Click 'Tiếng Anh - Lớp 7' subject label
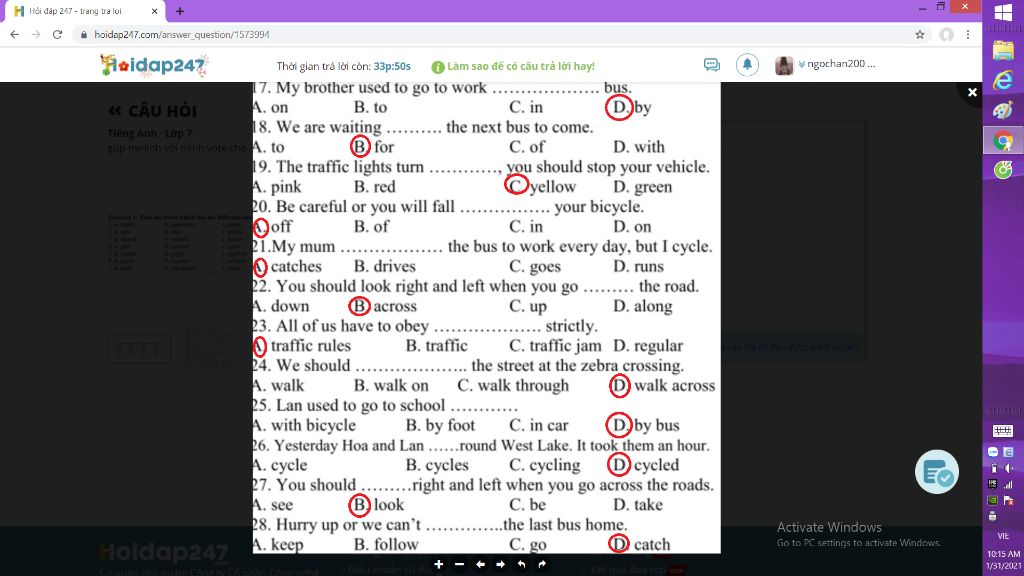Image resolution: width=1024 pixels, height=576 pixels. pyautogui.click(x=150, y=133)
